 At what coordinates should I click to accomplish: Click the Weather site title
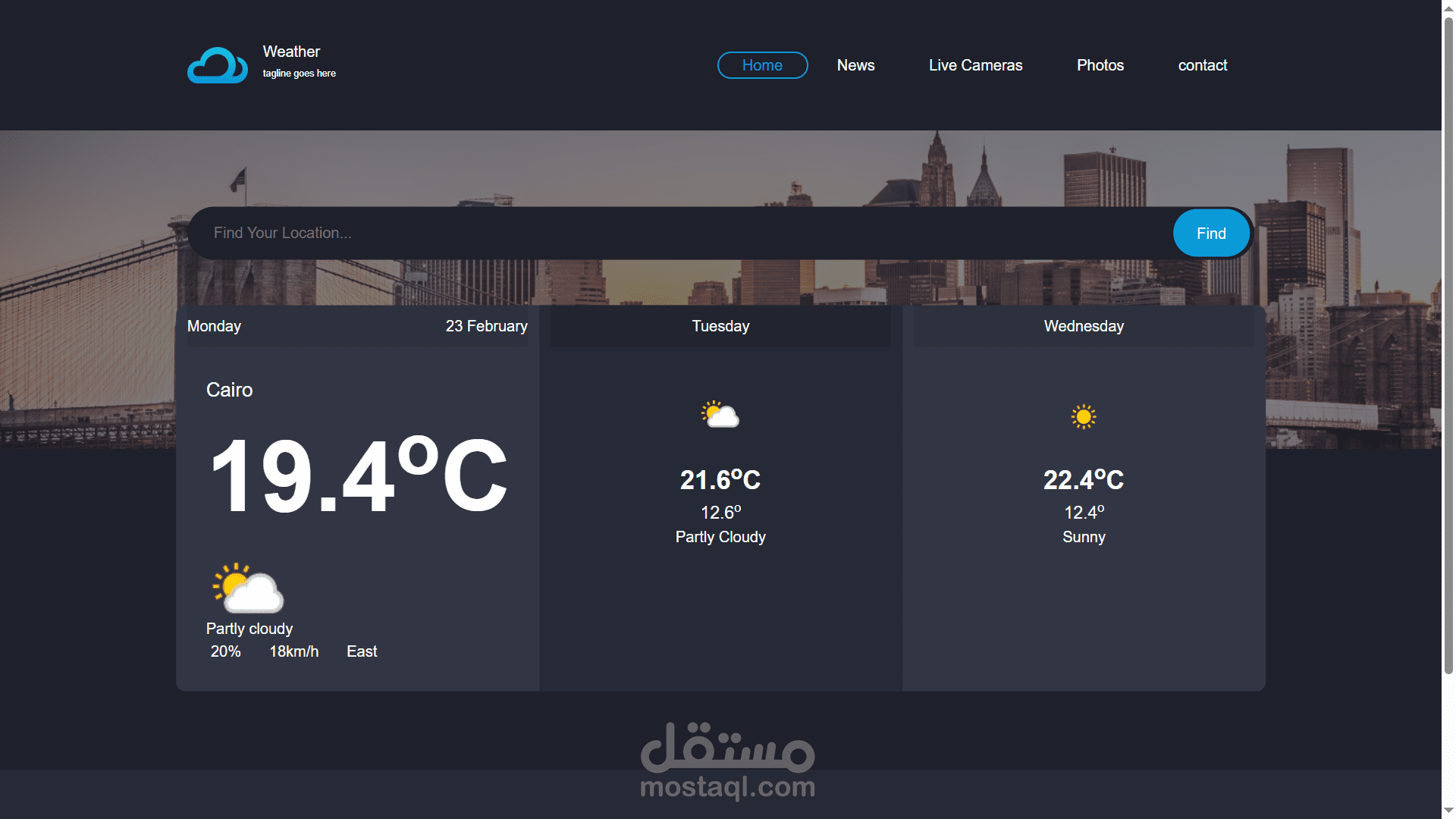click(291, 52)
